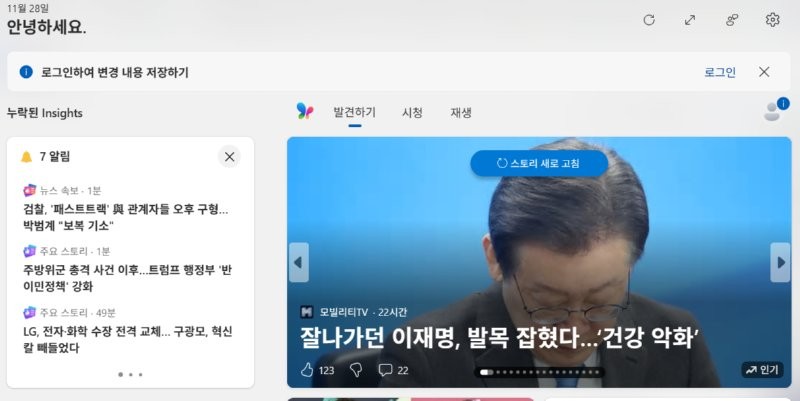Switch to the 시청 tab
This screenshot has height=401, width=800.
412,113
